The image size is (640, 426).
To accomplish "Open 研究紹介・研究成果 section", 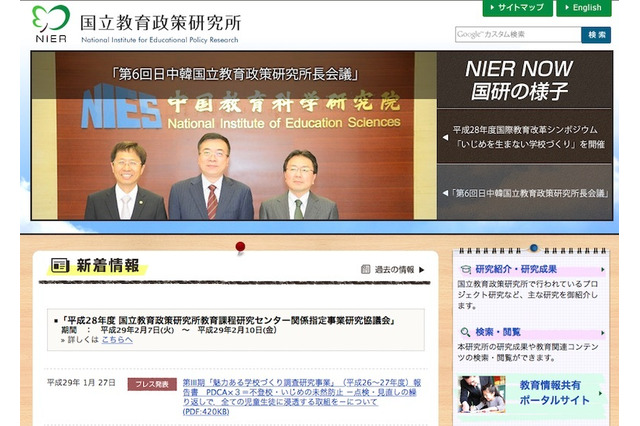I will tap(516, 269).
